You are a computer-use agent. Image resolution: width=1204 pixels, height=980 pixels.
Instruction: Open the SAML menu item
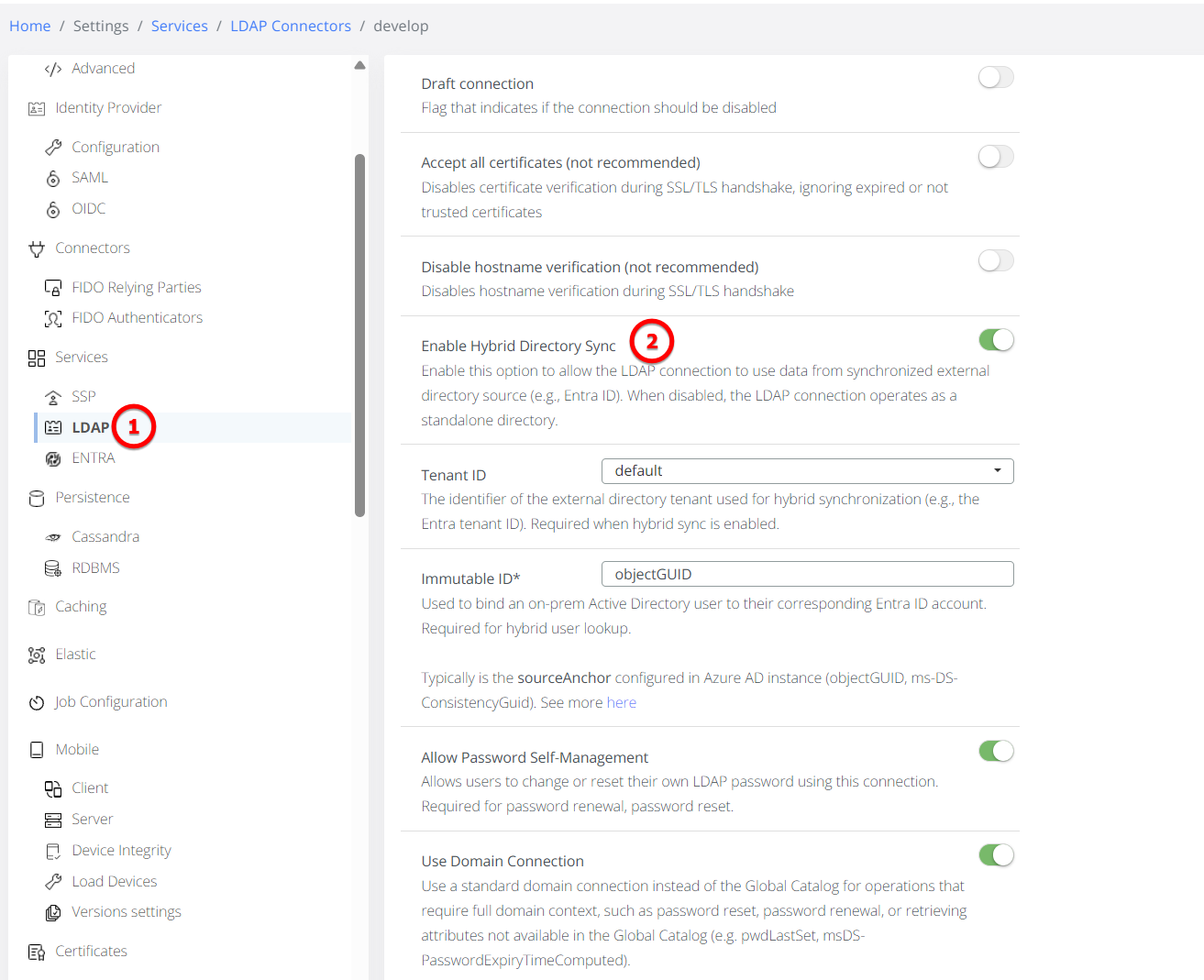[x=90, y=178]
